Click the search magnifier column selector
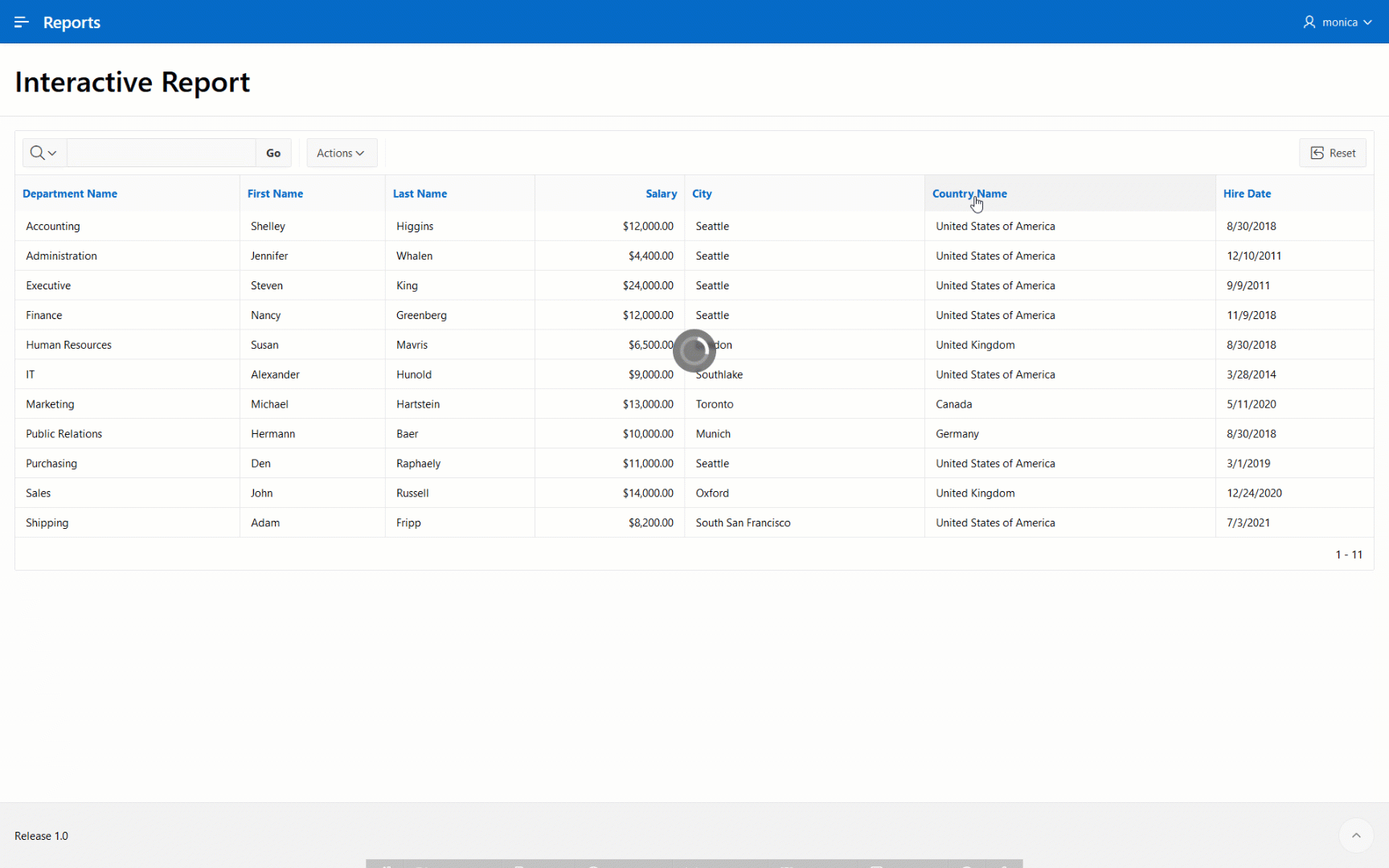 43,153
